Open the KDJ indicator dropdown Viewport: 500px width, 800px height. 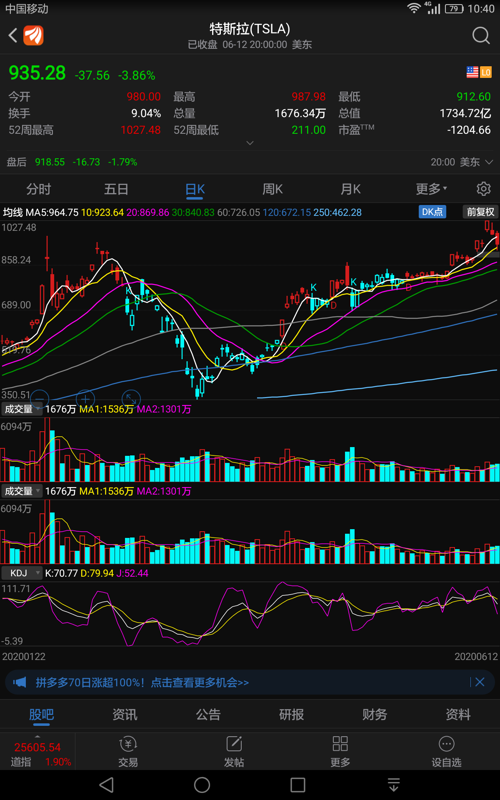22,573
